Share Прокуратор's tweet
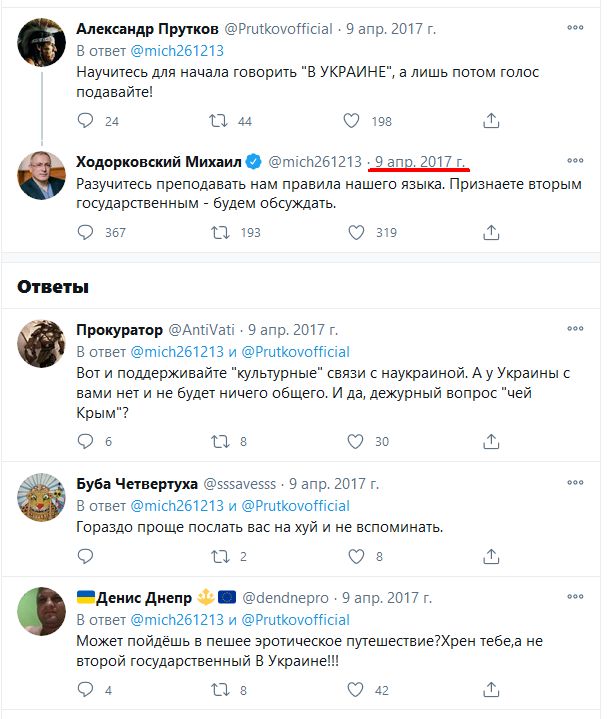613x719 pixels. coord(491,441)
